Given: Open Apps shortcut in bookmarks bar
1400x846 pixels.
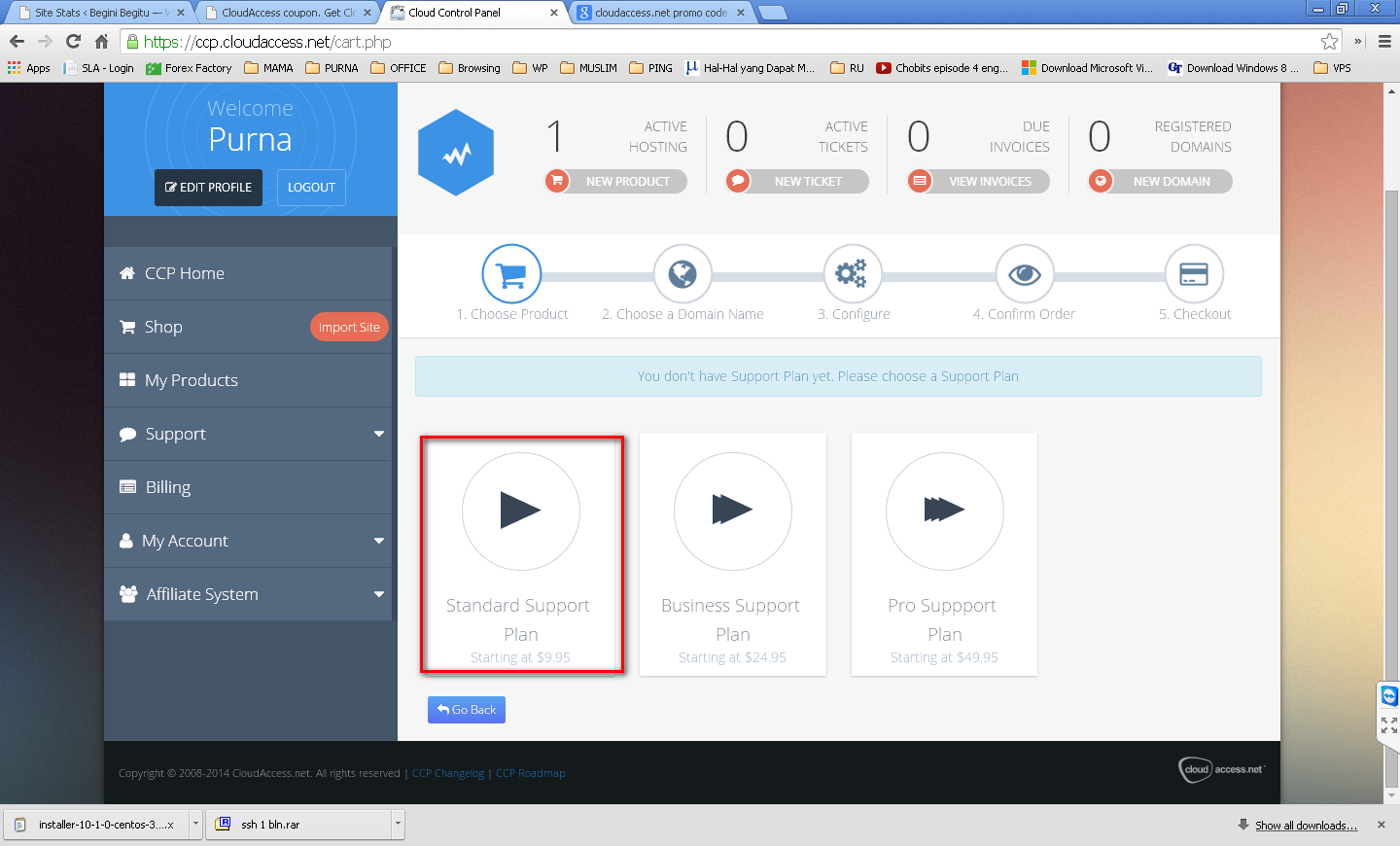Looking at the screenshot, I should pyautogui.click(x=29, y=68).
